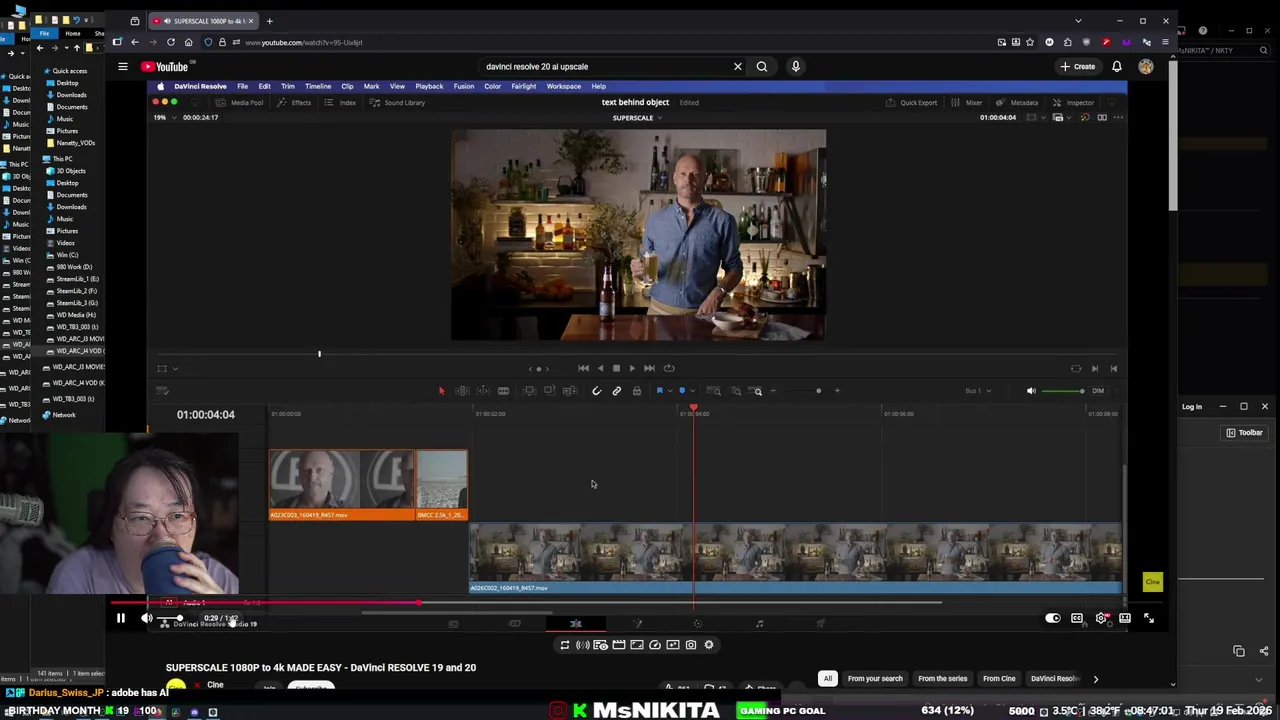This screenshot has width=1280, height=720.
Task: Open the Workspace menu in Resolve
Action: click(x=564, y=86)
